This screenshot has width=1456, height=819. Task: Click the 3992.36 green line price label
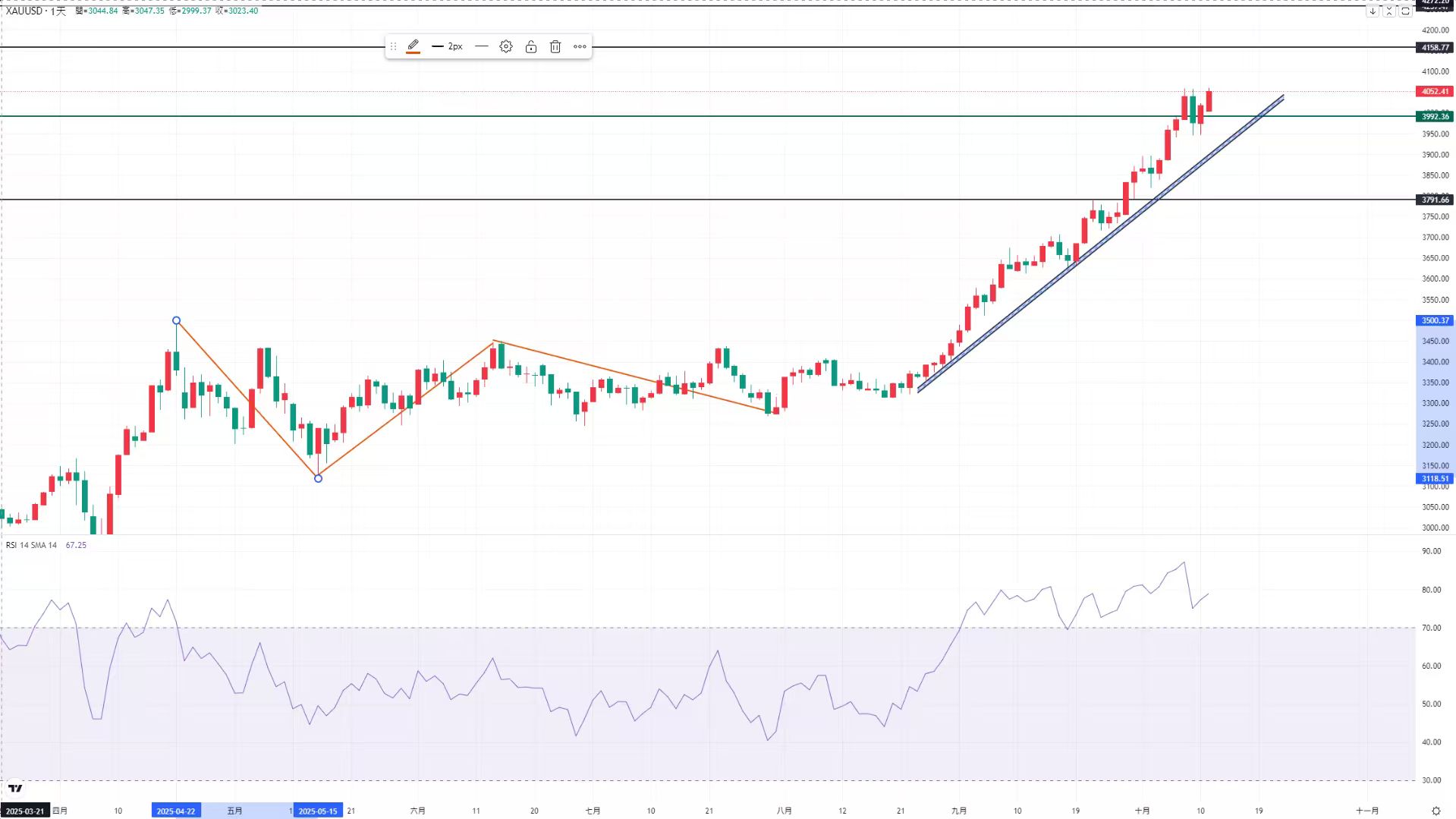(1435, 116)
